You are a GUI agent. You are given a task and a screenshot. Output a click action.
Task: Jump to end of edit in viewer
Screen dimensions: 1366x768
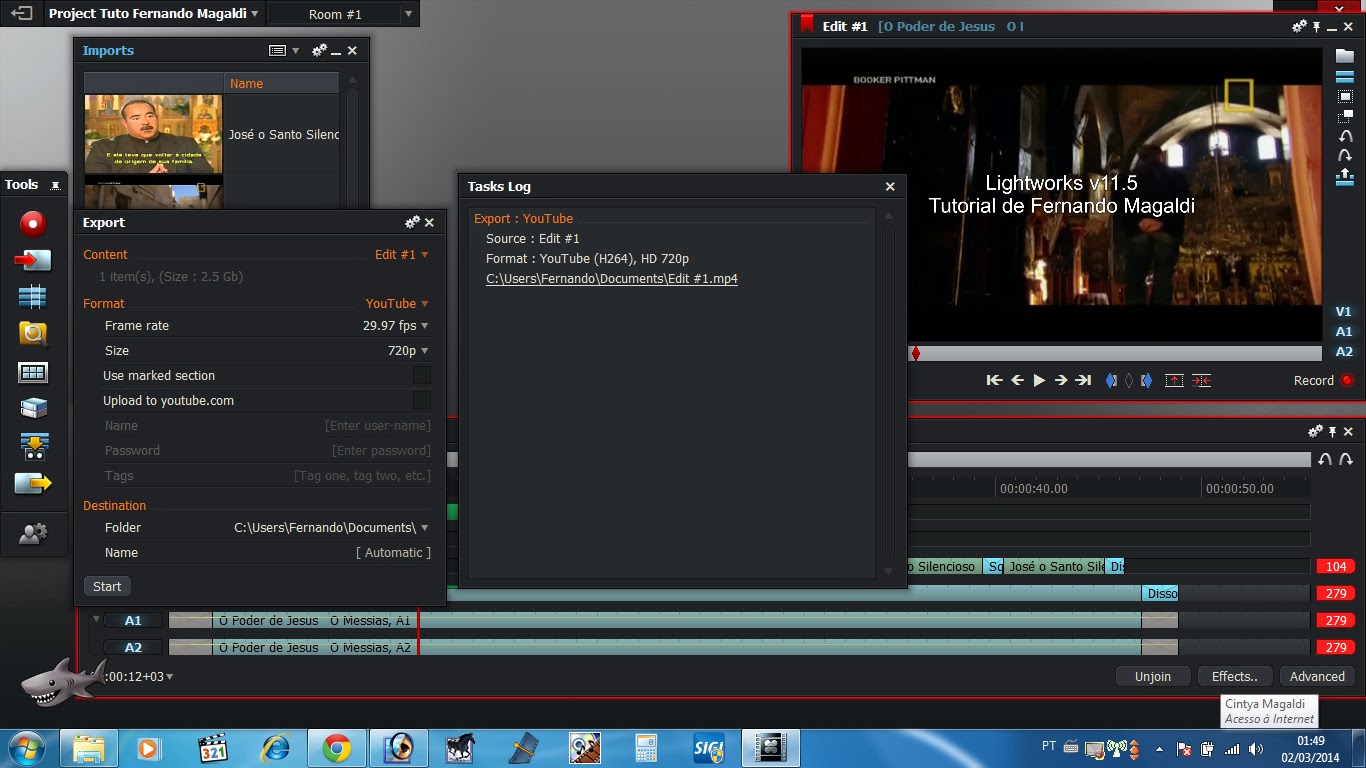pos(1083,380)
